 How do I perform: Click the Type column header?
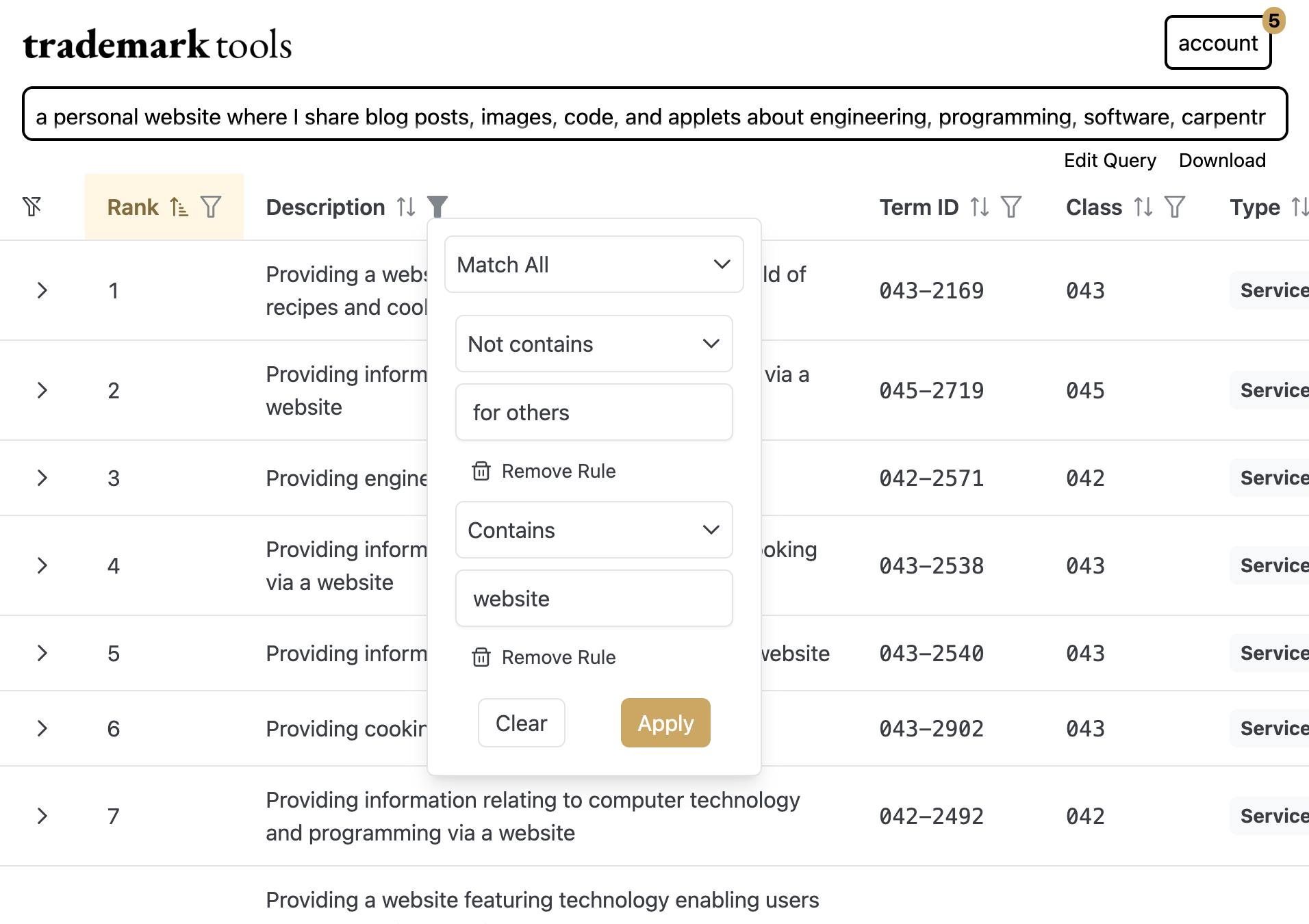click(1255, 207)
